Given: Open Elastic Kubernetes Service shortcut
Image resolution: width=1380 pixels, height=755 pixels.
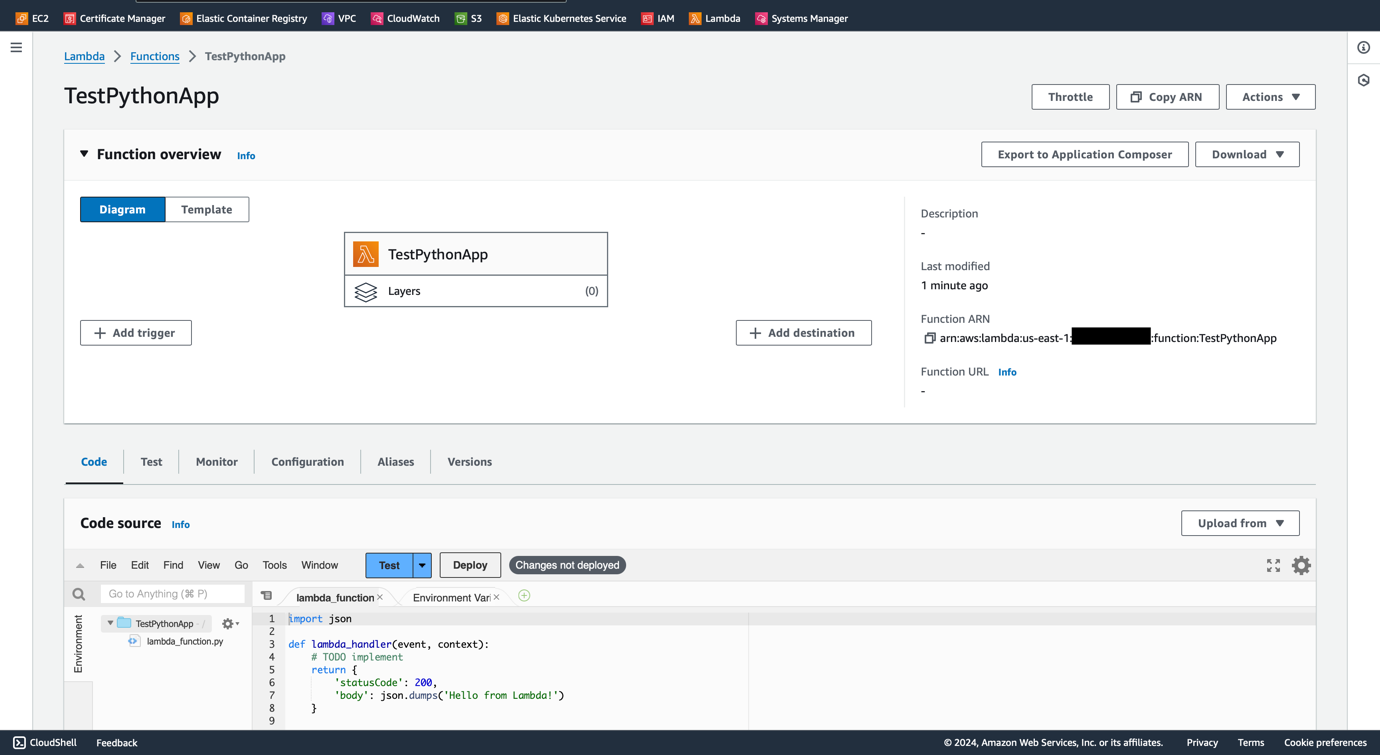Looking at the screenshot, I should tap(561, 18).
